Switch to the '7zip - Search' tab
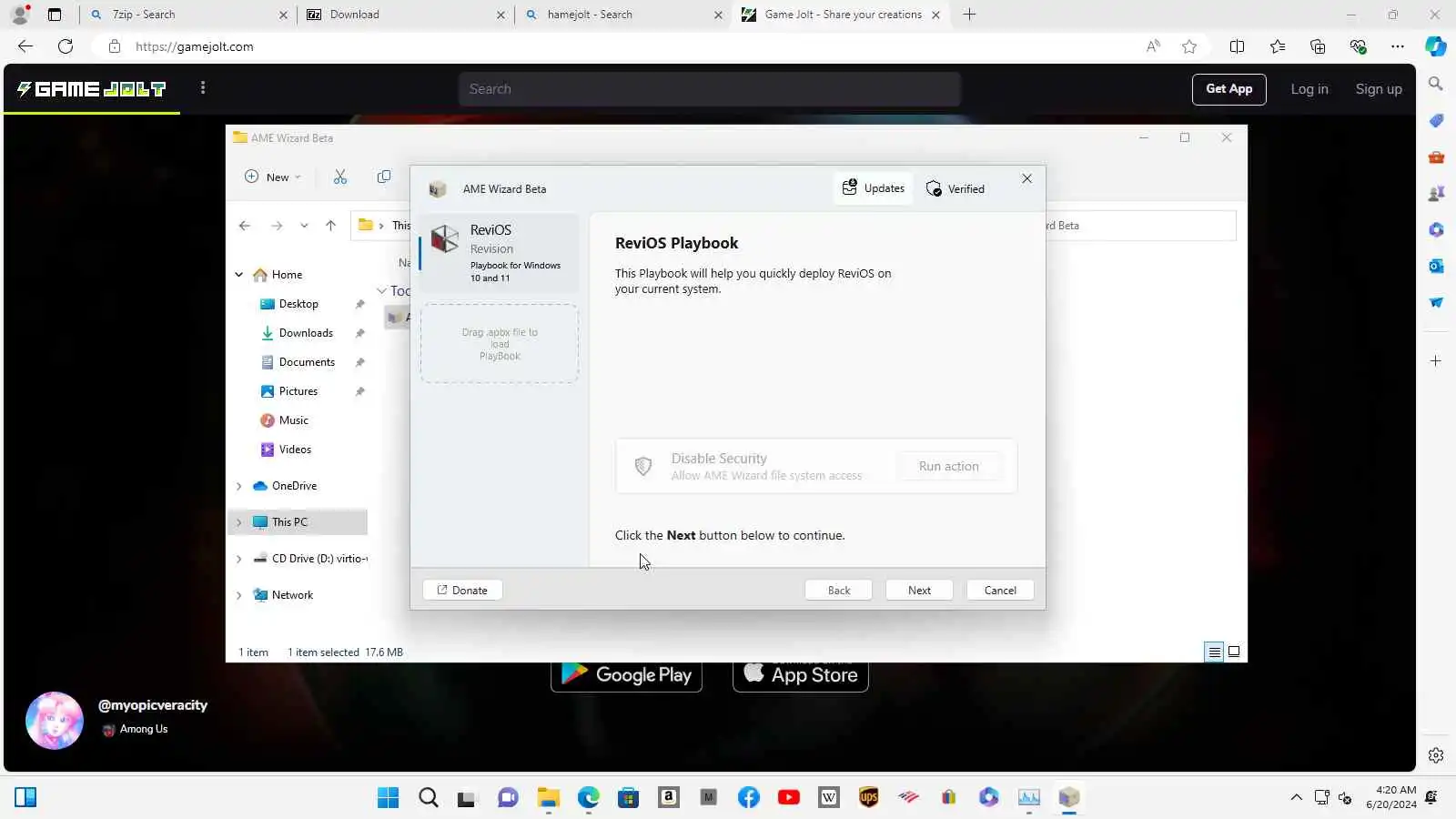The height and width of the screenshot is (819, 1456). pos(188,15)
